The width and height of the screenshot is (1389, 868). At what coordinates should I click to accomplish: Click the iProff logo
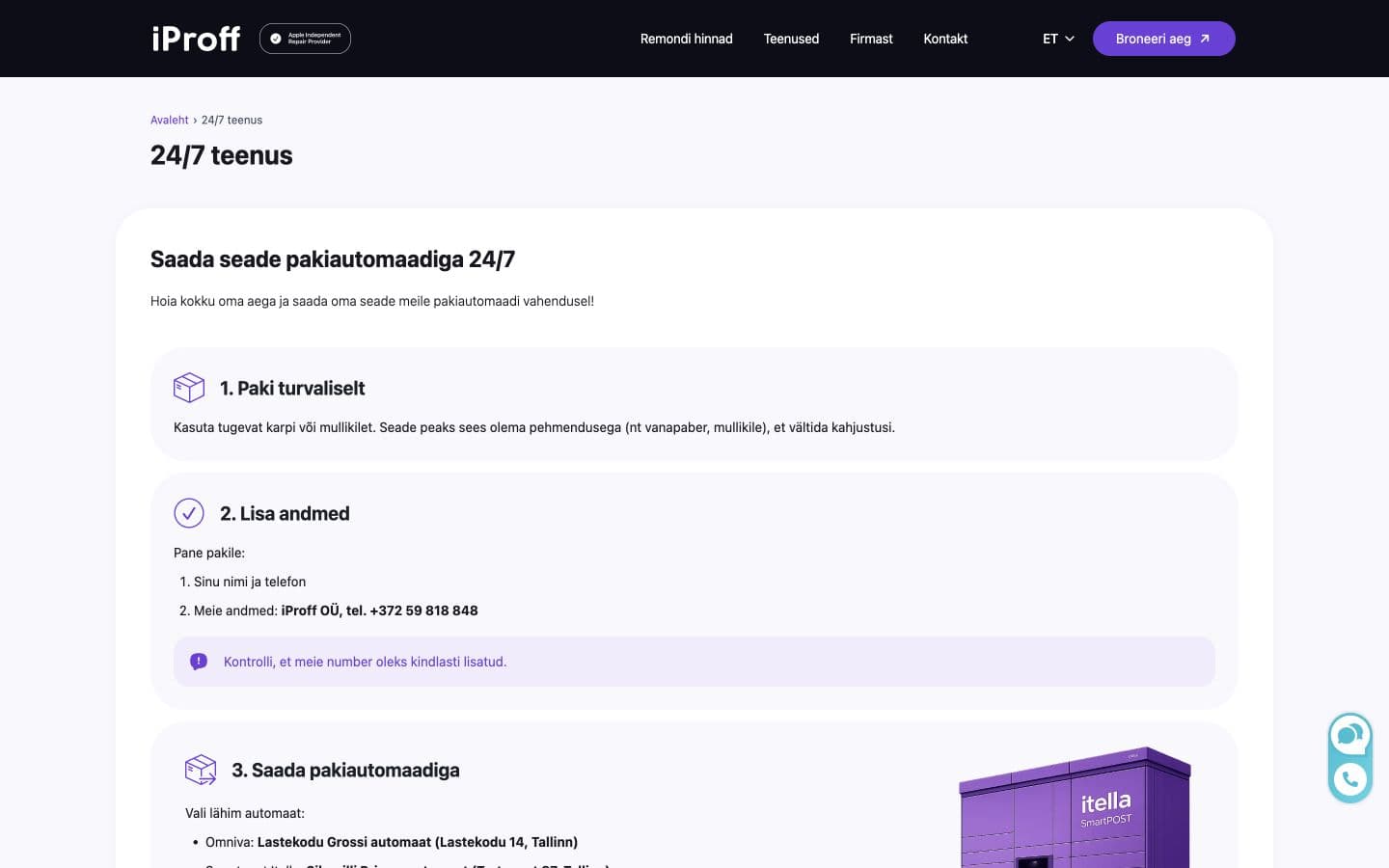click(196, 39)
